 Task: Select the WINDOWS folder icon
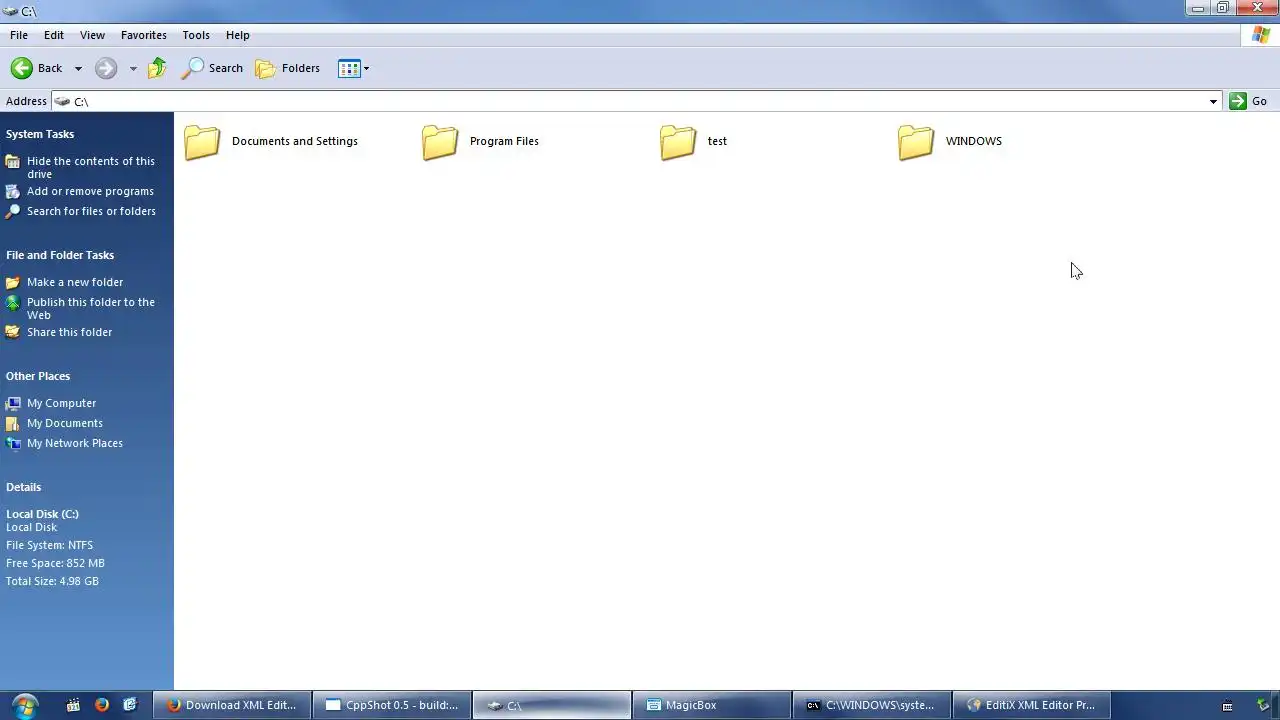[x=916, y=142]
